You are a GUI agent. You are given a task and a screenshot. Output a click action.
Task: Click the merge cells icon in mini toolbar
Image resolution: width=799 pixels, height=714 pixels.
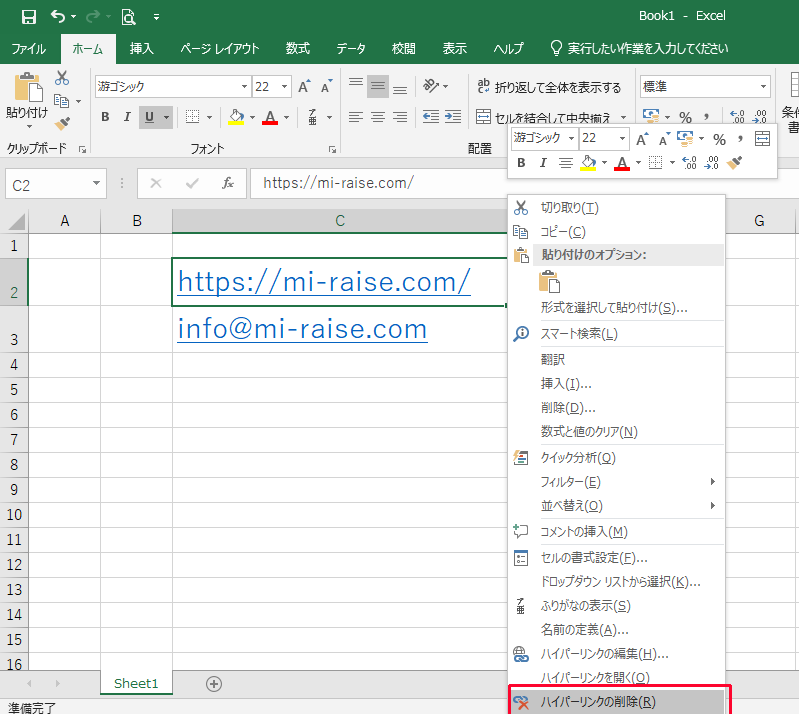762,139
